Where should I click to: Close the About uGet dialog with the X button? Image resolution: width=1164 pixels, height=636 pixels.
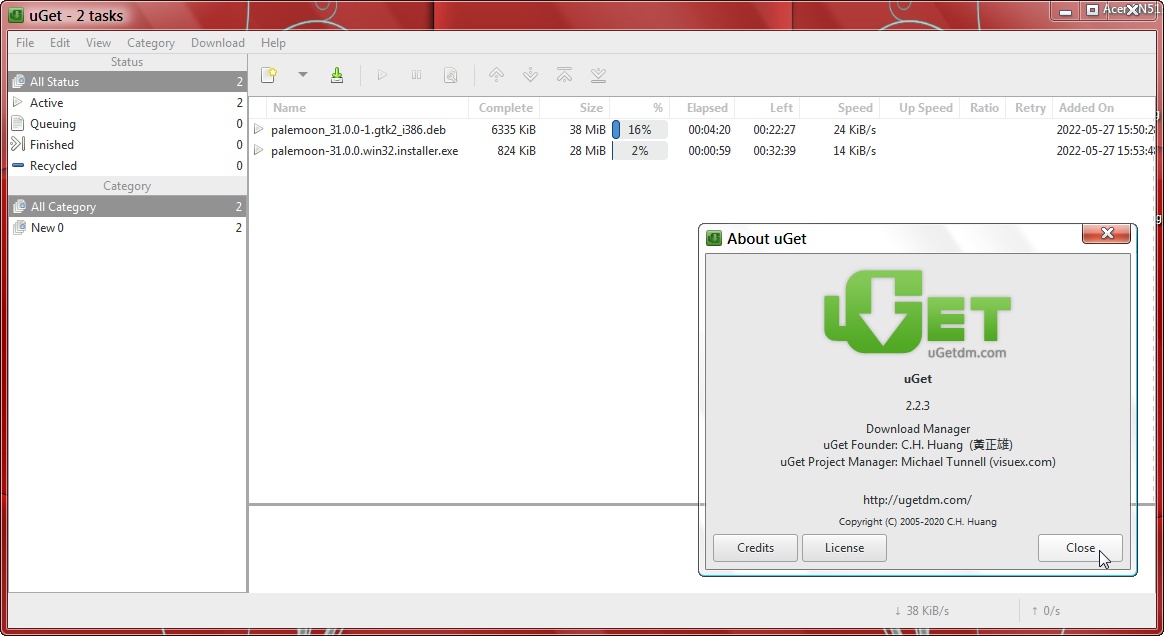pos(1106,234)
